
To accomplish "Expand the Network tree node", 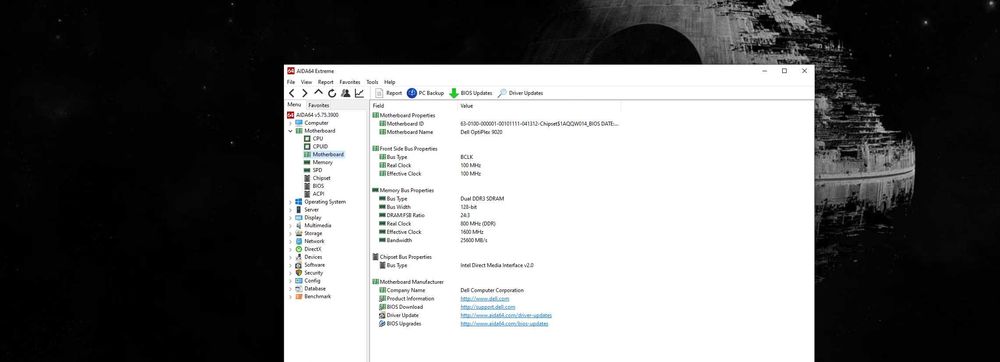I will tap(291, 242).
